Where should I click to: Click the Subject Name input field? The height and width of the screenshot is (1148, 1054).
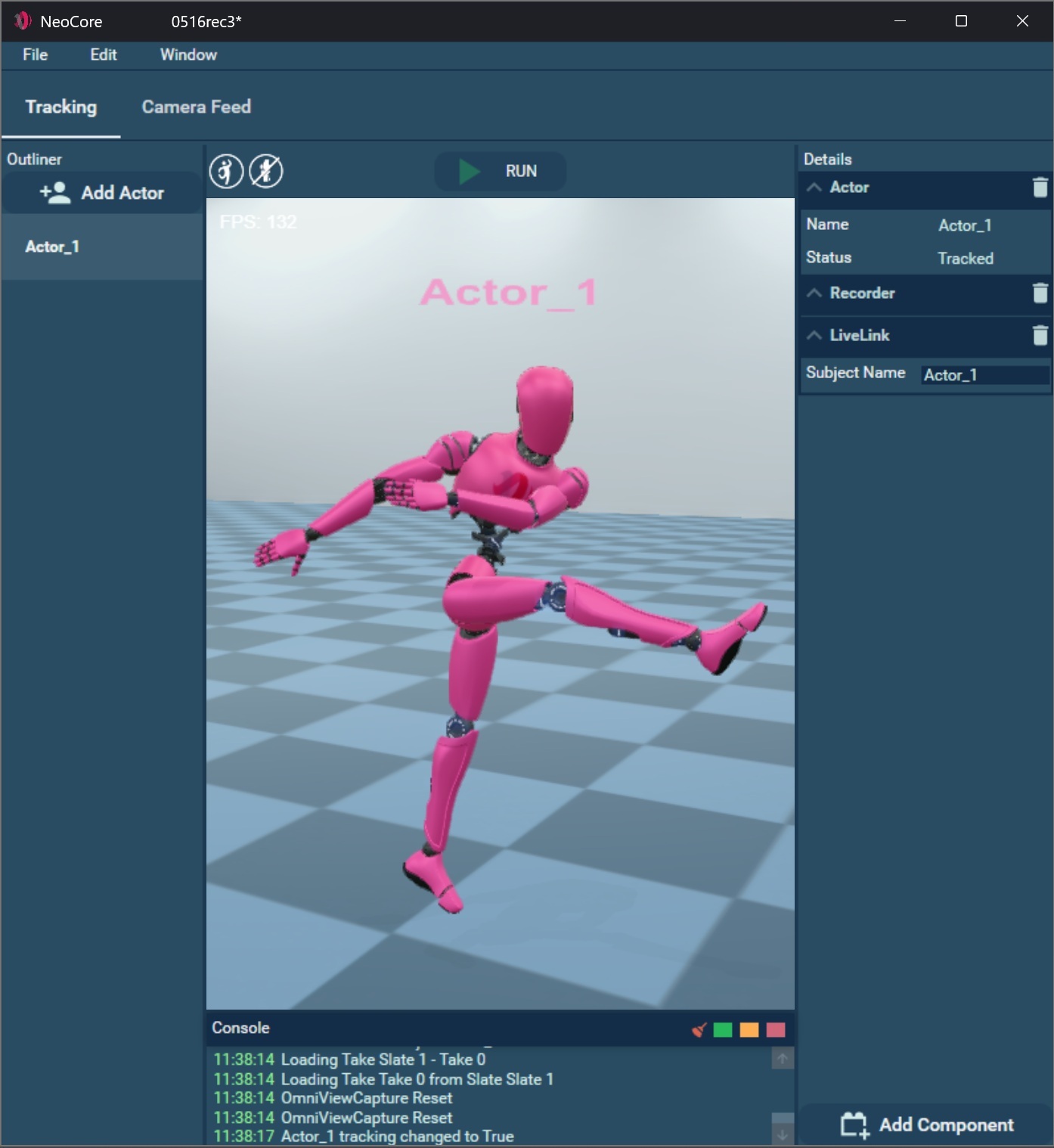[984, 375]
